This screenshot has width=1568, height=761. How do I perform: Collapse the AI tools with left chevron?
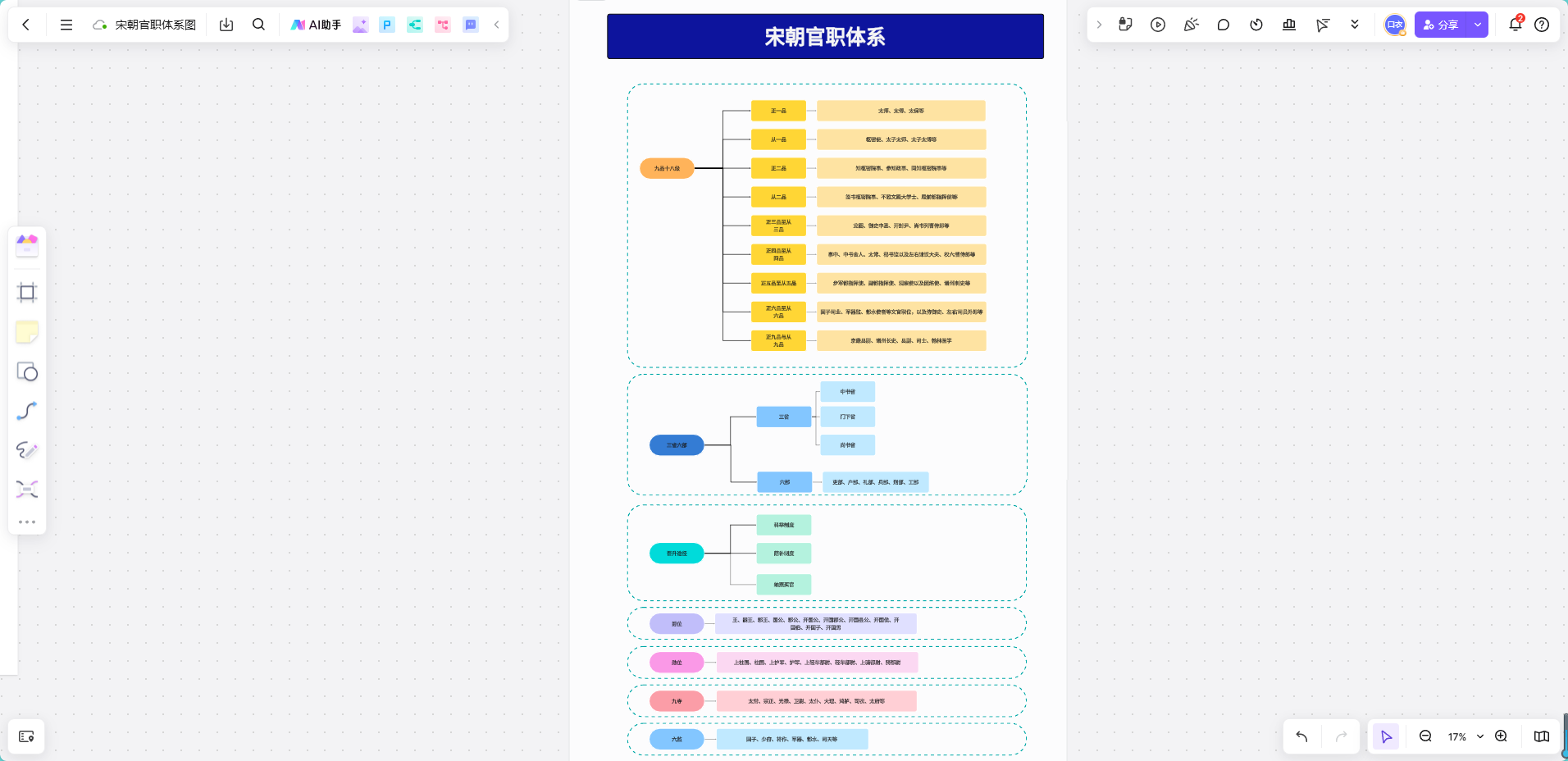pos(496,25)
